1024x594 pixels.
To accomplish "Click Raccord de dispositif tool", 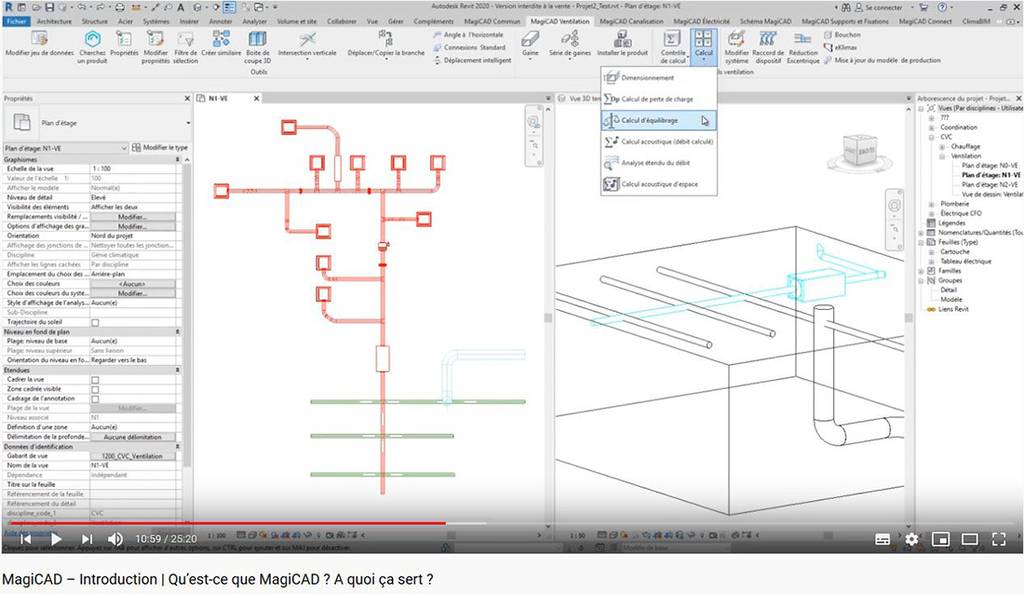I will [768, 46].
